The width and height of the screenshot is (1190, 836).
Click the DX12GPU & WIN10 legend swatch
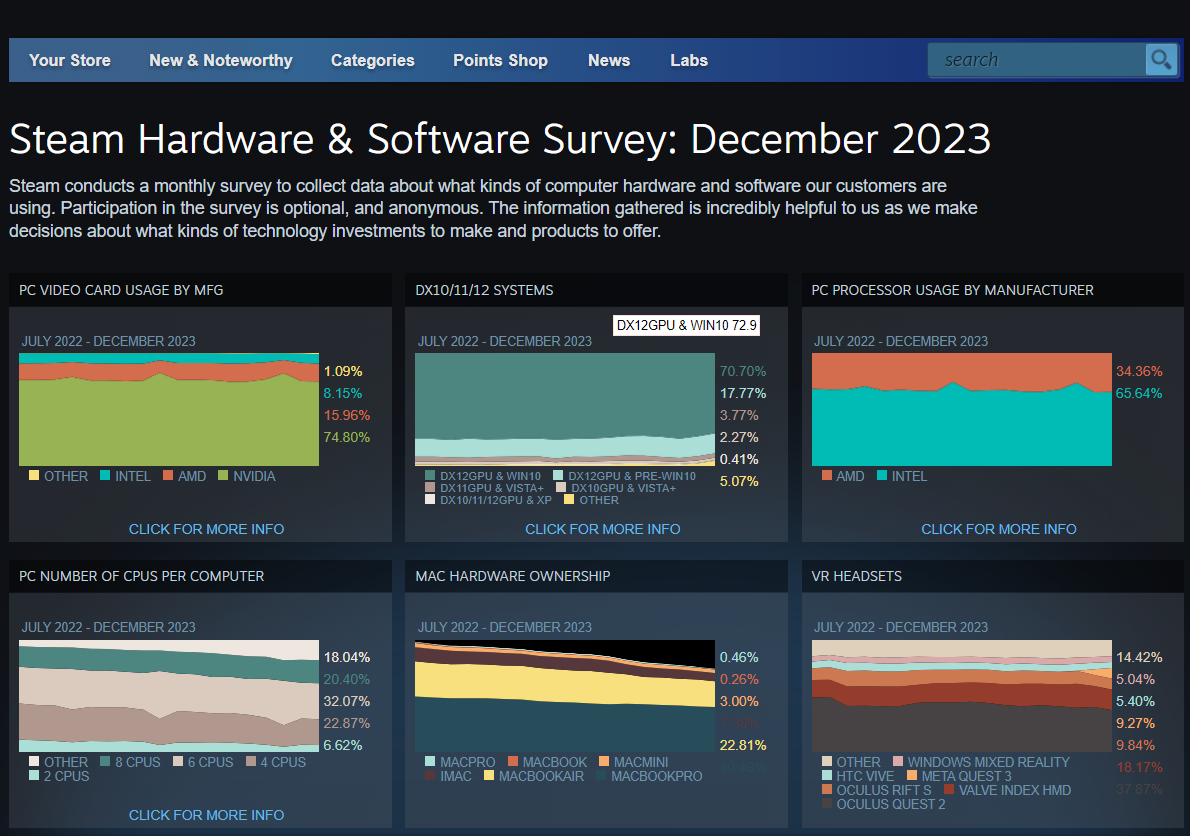click(x=430, y=476)
